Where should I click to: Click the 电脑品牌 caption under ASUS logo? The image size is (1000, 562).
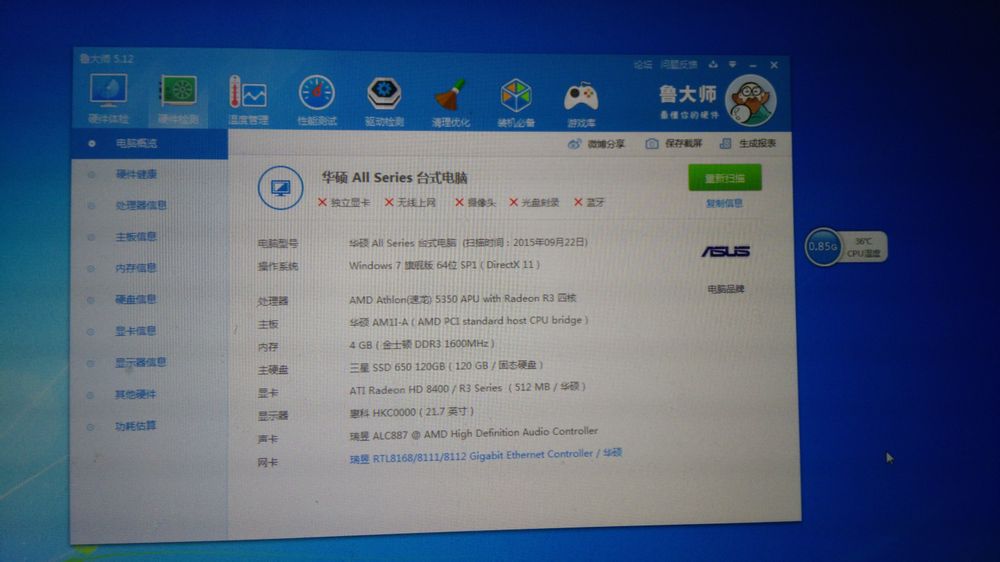coord(726,290)
